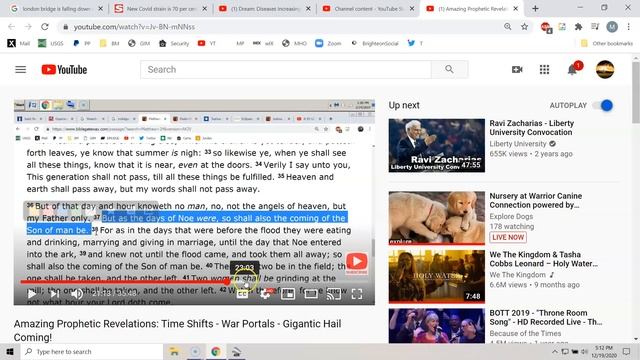
Task: Click the LIVE NOW badge
Action: pos(508,237)
